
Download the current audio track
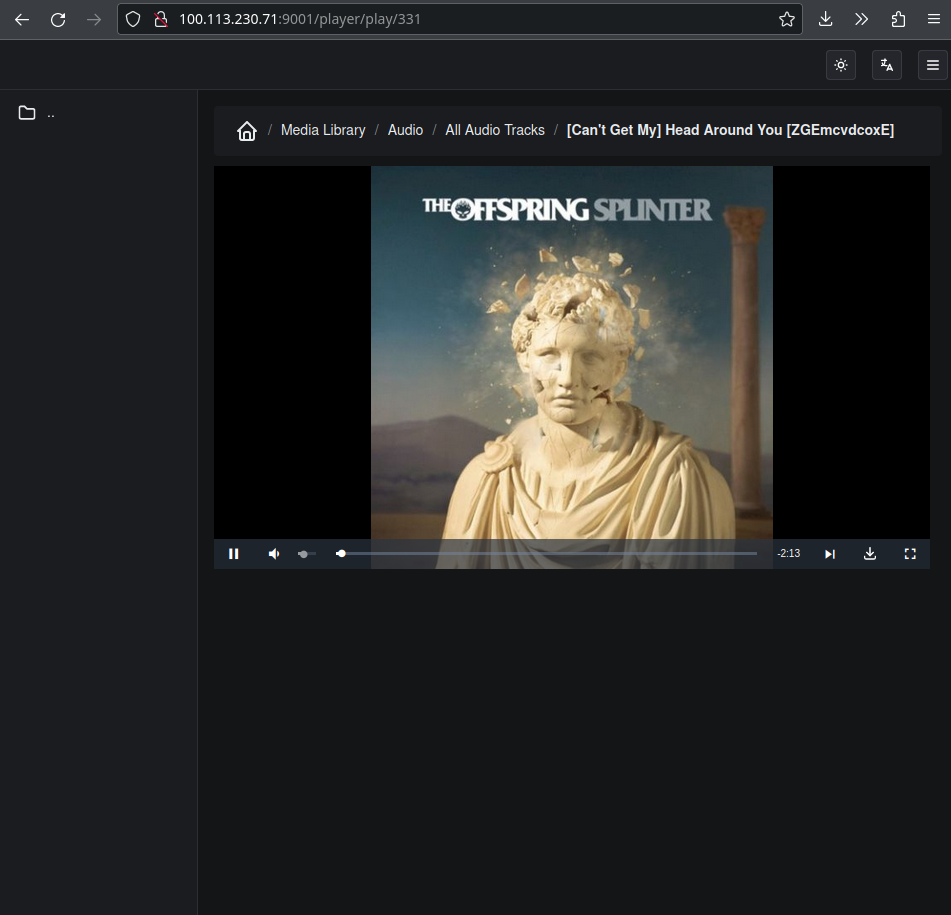[869, 553]
